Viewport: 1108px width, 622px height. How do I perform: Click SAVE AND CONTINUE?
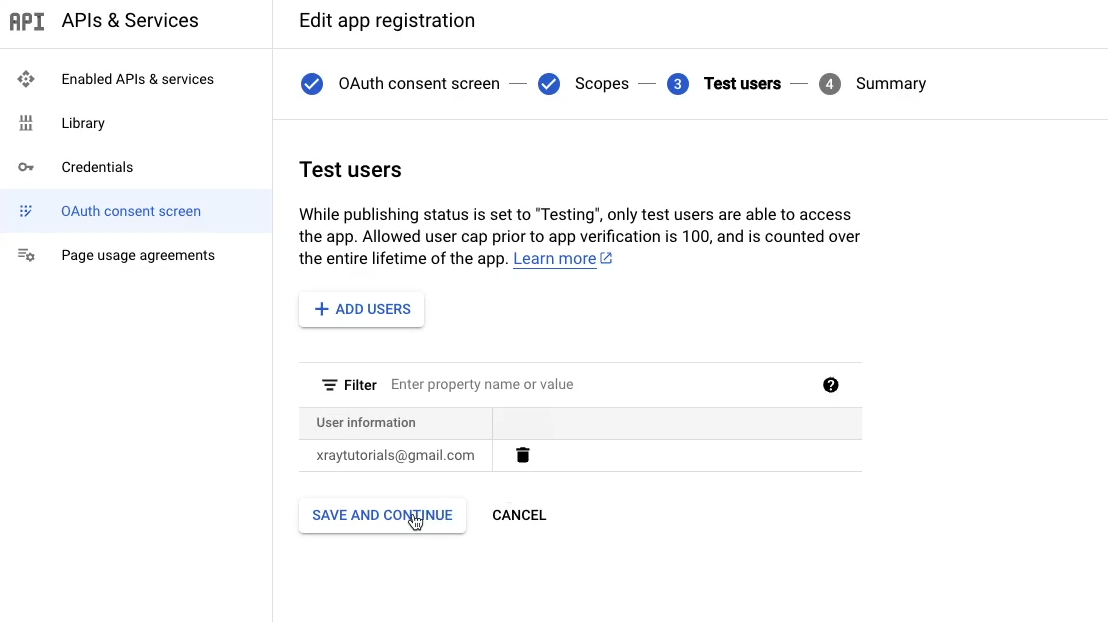pos(382,515)
